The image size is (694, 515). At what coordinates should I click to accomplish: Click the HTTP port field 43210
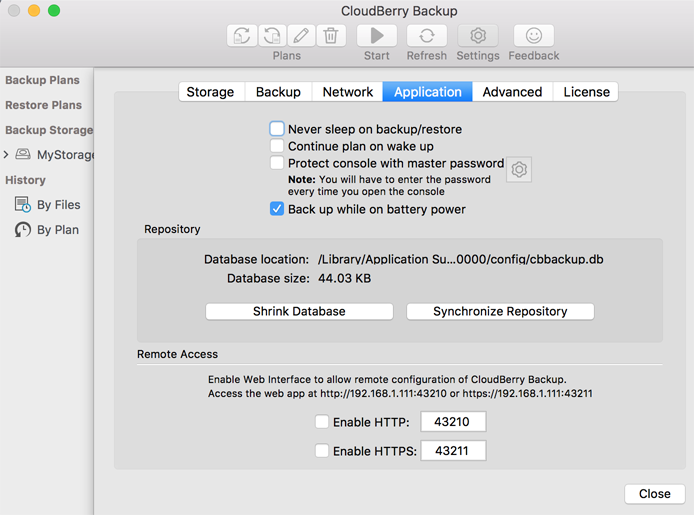point(453,422)
